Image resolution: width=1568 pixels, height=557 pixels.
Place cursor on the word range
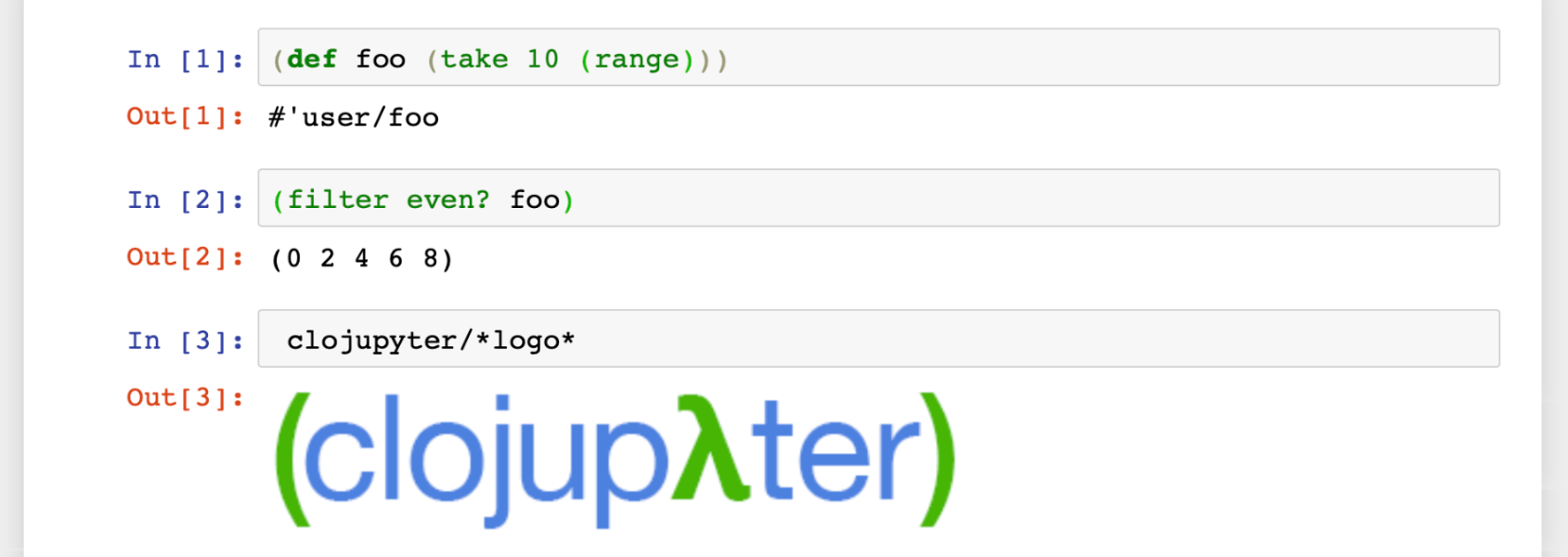point(637,59)
